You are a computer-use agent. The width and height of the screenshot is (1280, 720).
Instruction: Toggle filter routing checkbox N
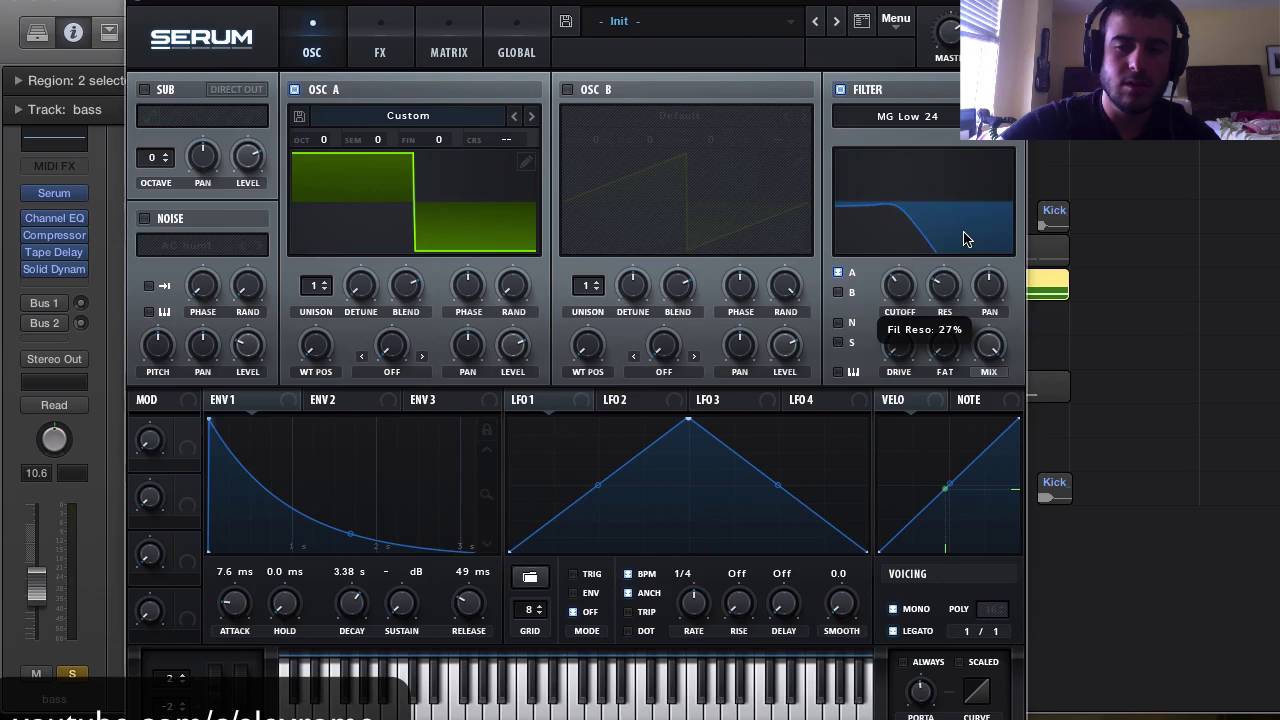838,322
